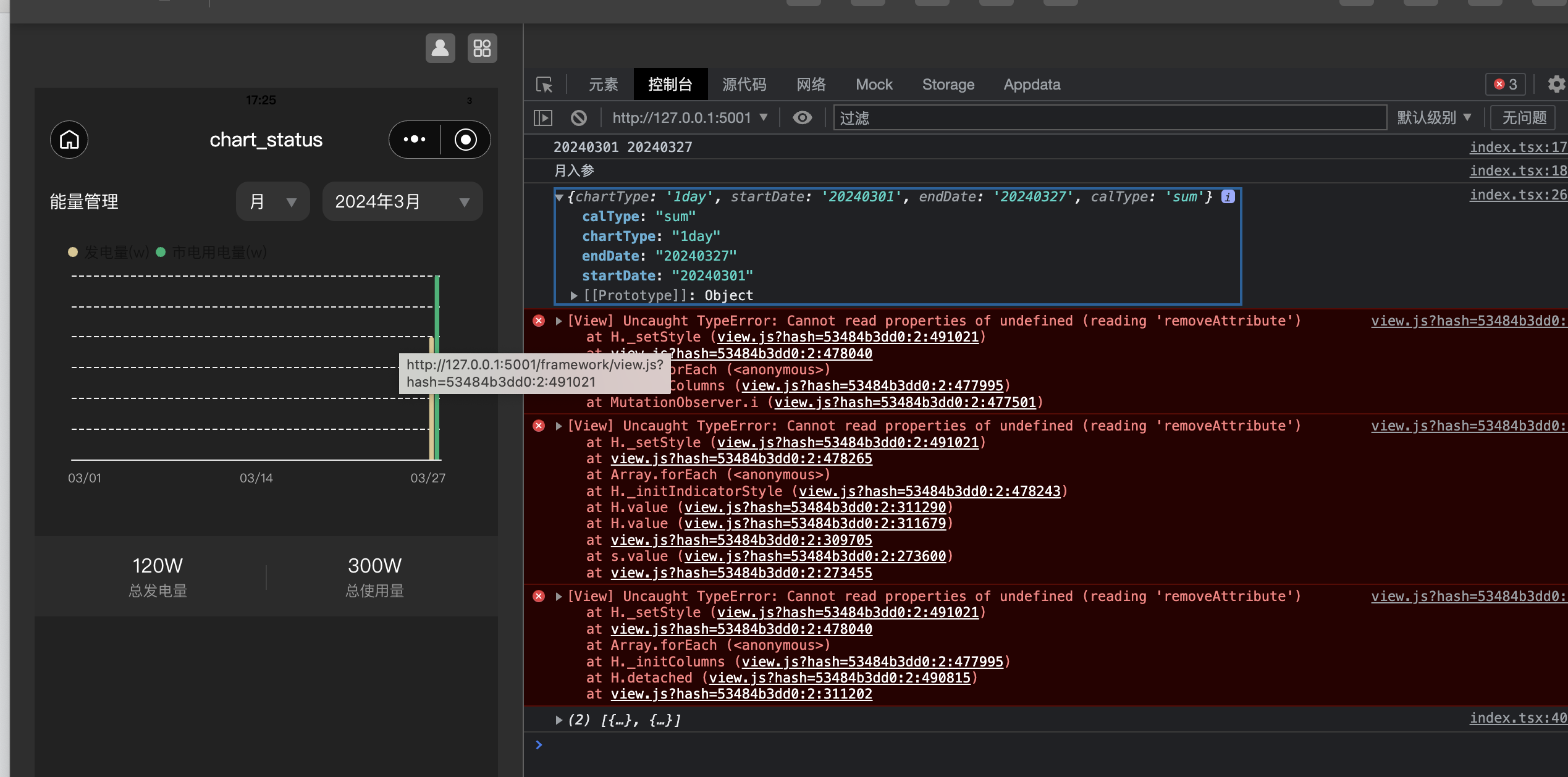Open the 月 period dropdown

tap(273, 201)
